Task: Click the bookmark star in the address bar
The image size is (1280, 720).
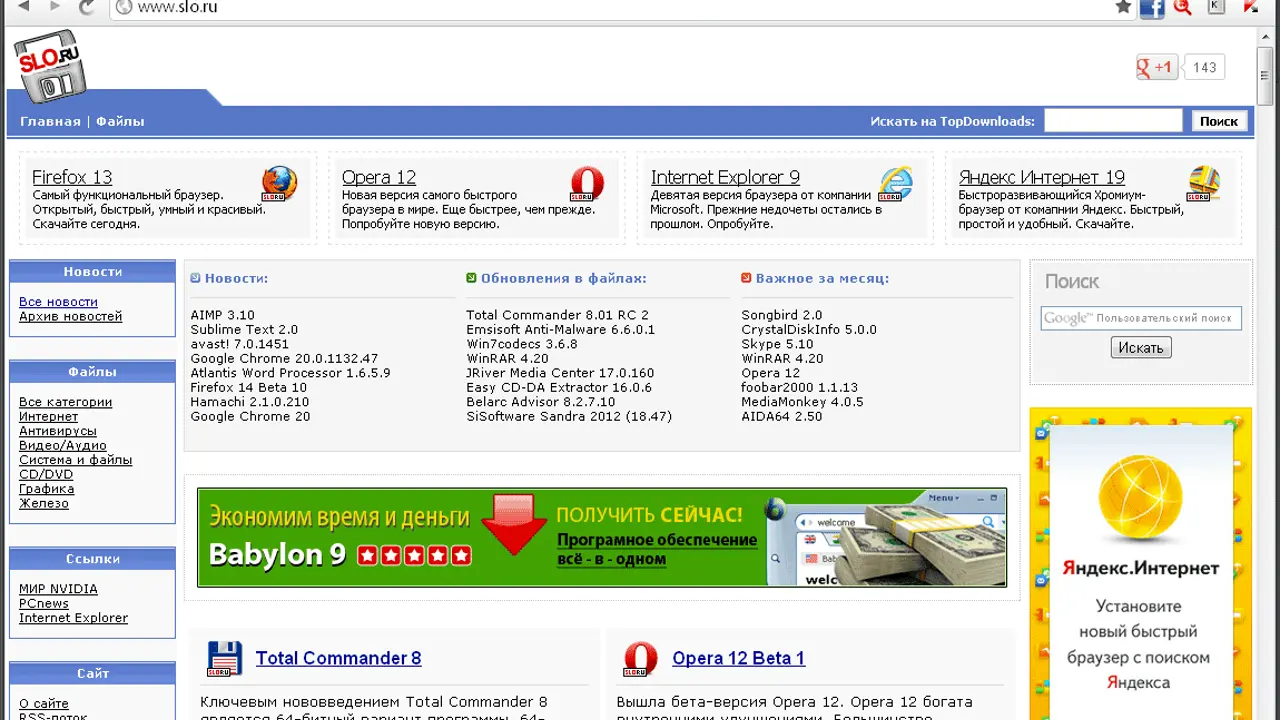Action: pos(1123,7)
